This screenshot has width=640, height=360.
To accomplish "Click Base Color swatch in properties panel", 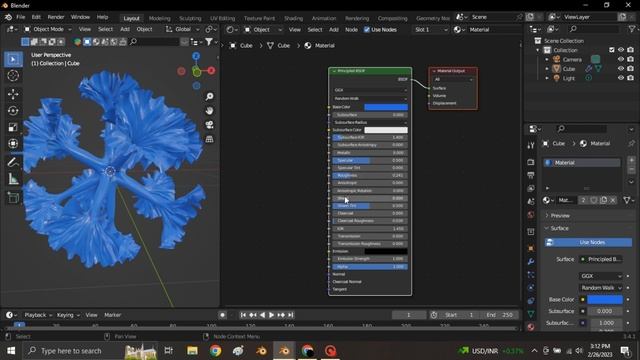I will pos(604,300).
